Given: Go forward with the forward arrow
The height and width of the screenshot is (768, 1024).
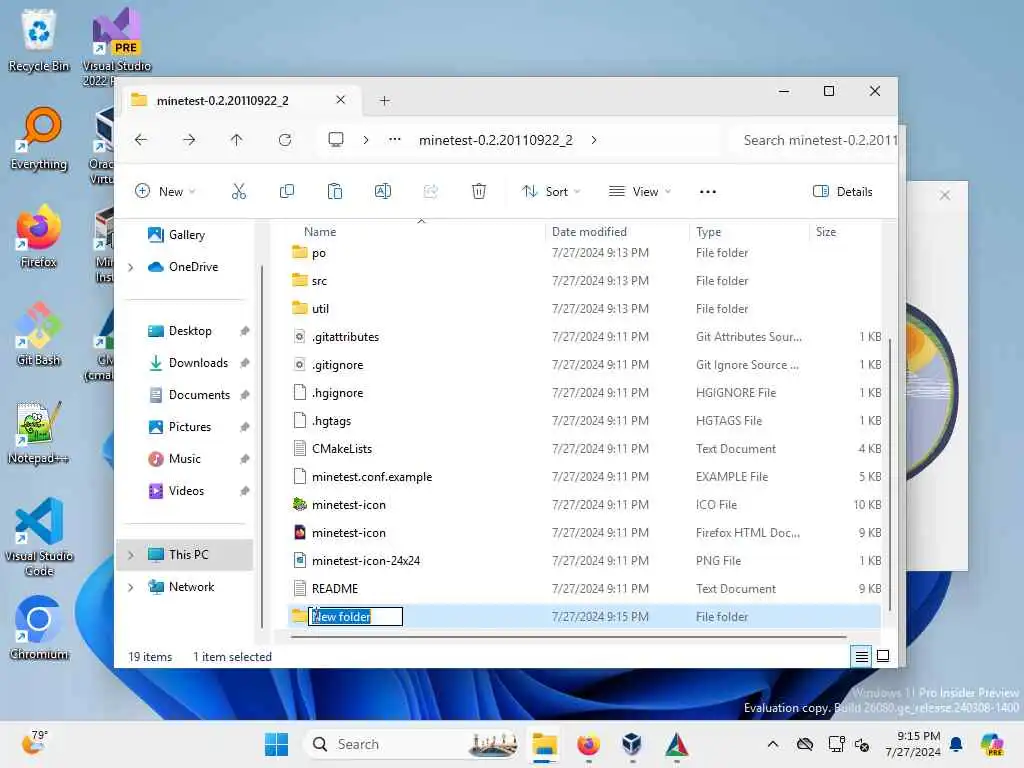Looking at the screenshot, I should coord(189,140).
